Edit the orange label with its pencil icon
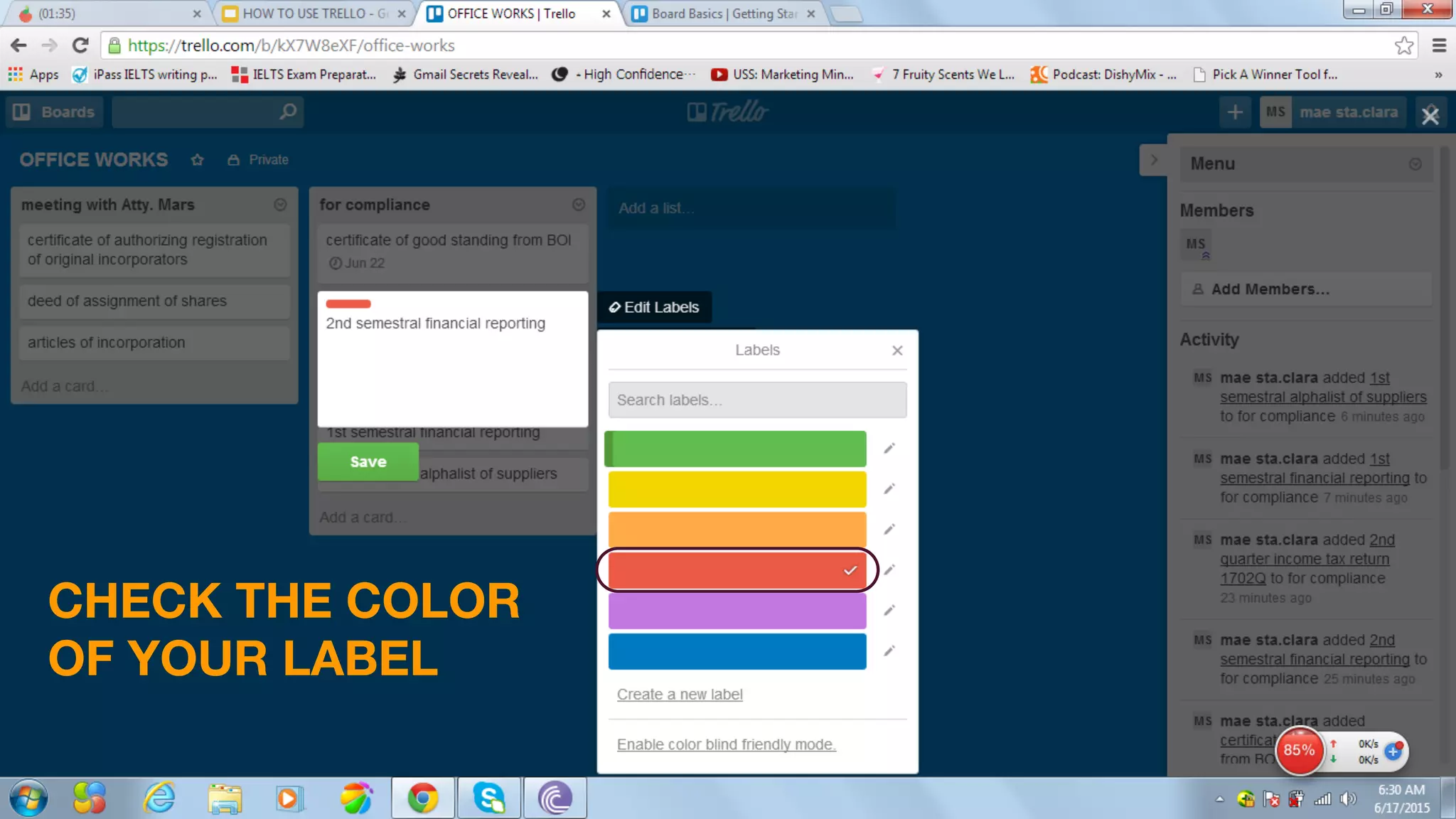The height and width of the screenshot is (819, 1456). (889, 530)
